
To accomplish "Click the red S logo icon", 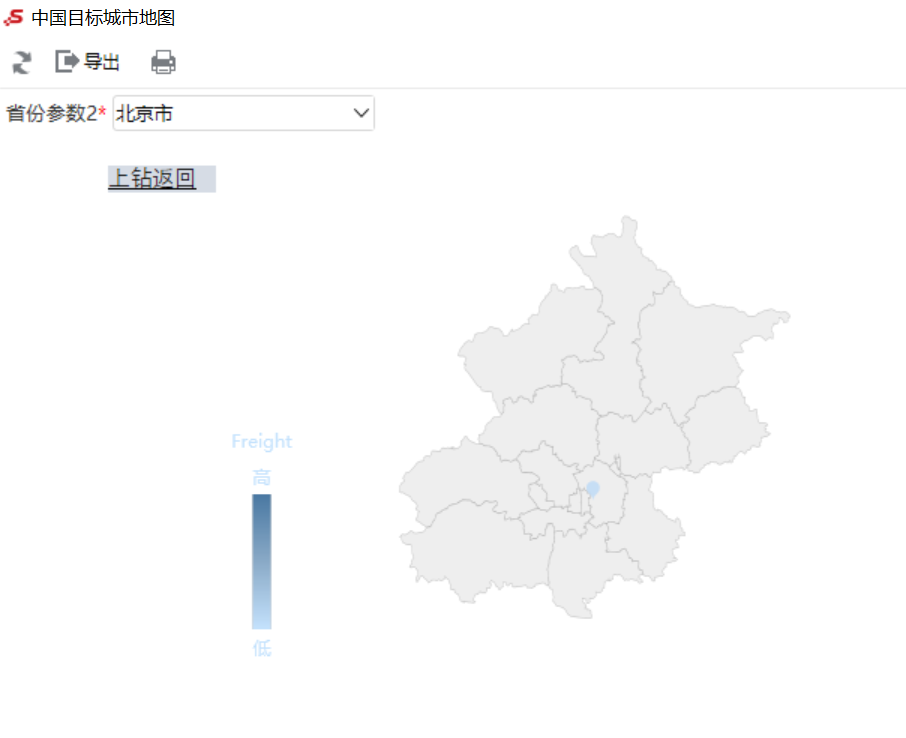I will pyautogui.click(x=13, y=18).
